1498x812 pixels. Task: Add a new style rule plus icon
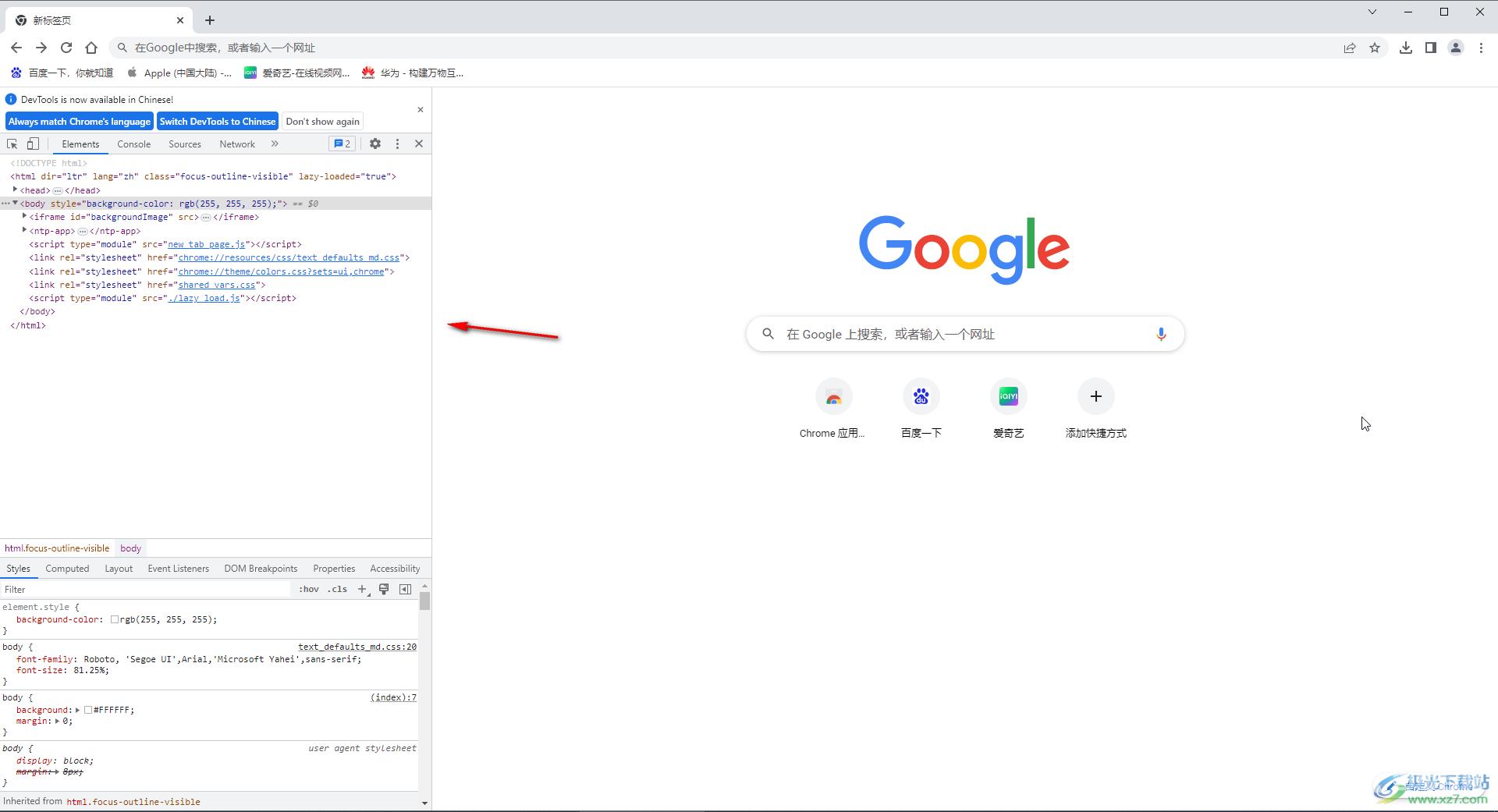click(x=363, y=590)
